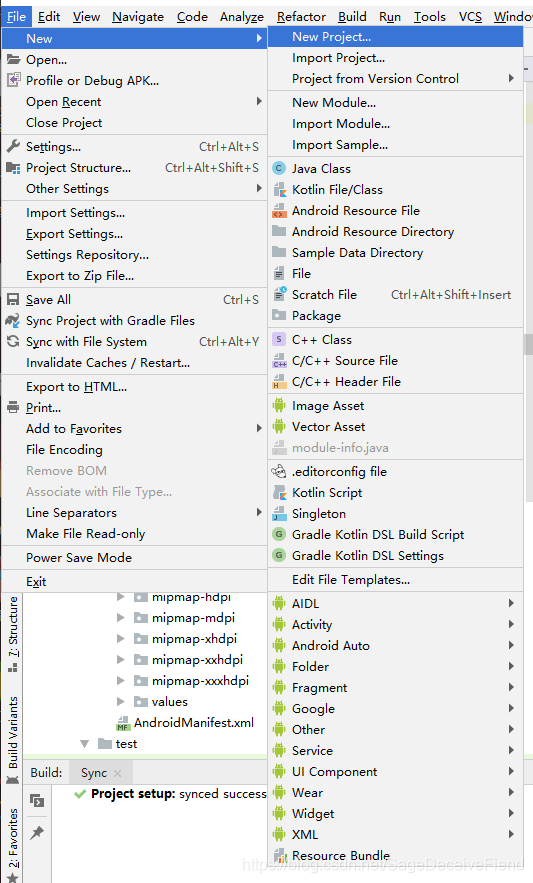Open the Refactor menu
The image size is (533, 883).
(301, 17)
